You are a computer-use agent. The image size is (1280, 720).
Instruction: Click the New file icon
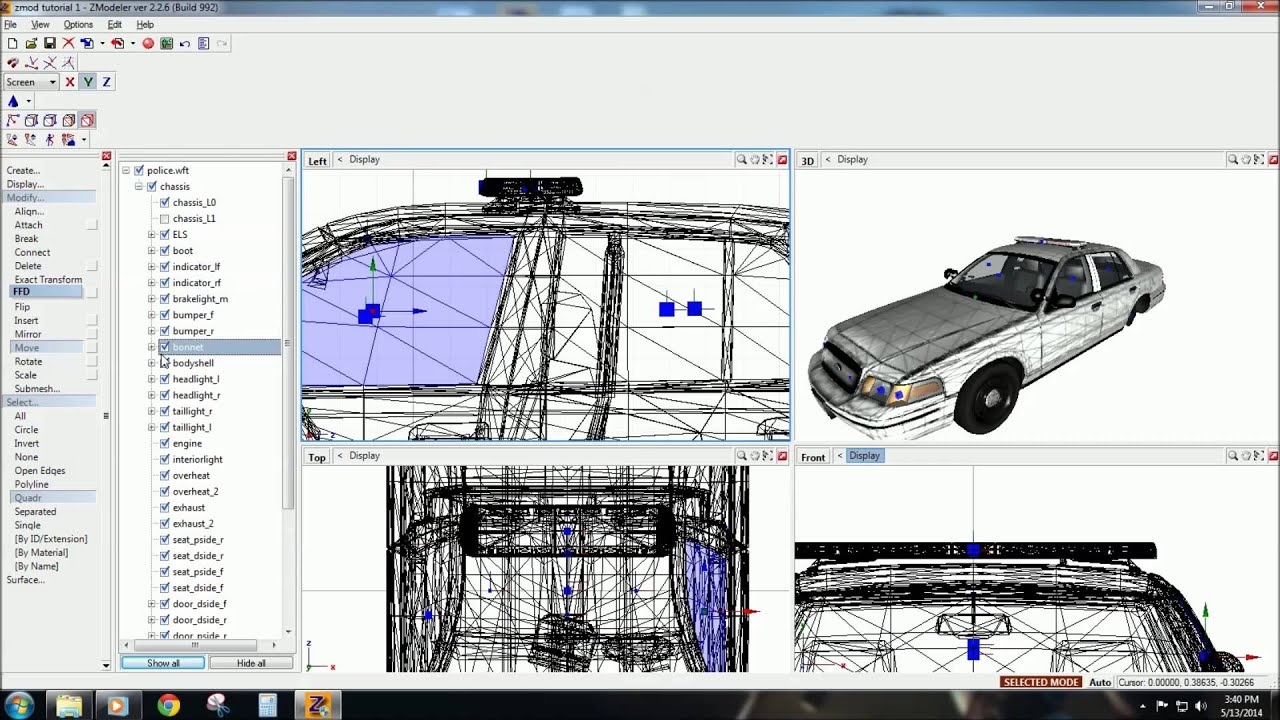pyautogui.click(x=12, y=43)
